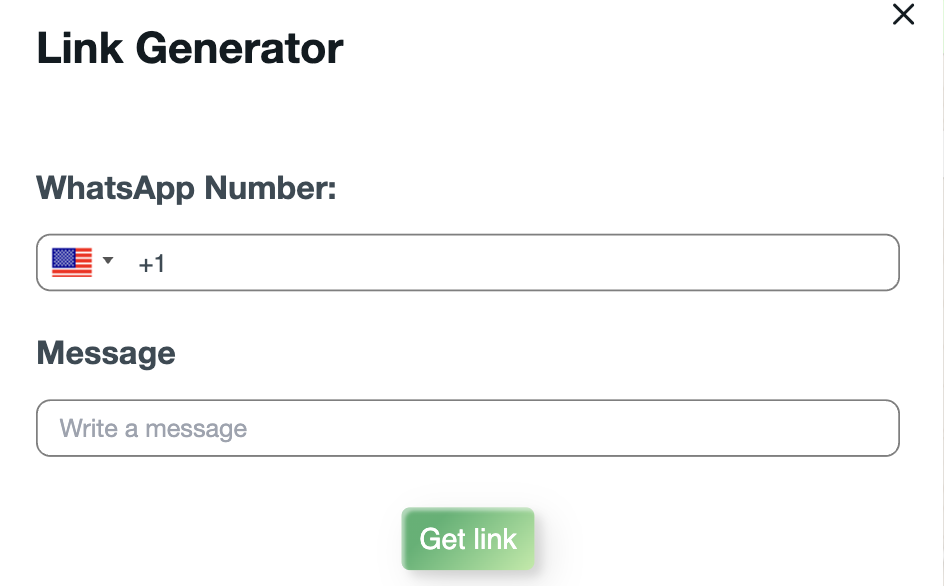Click the Message heading
944x586 pixels.
click(105, 352)
